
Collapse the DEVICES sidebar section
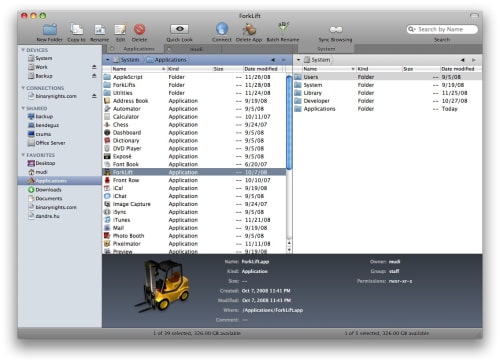pyautogui.click(x=23, y=50)
